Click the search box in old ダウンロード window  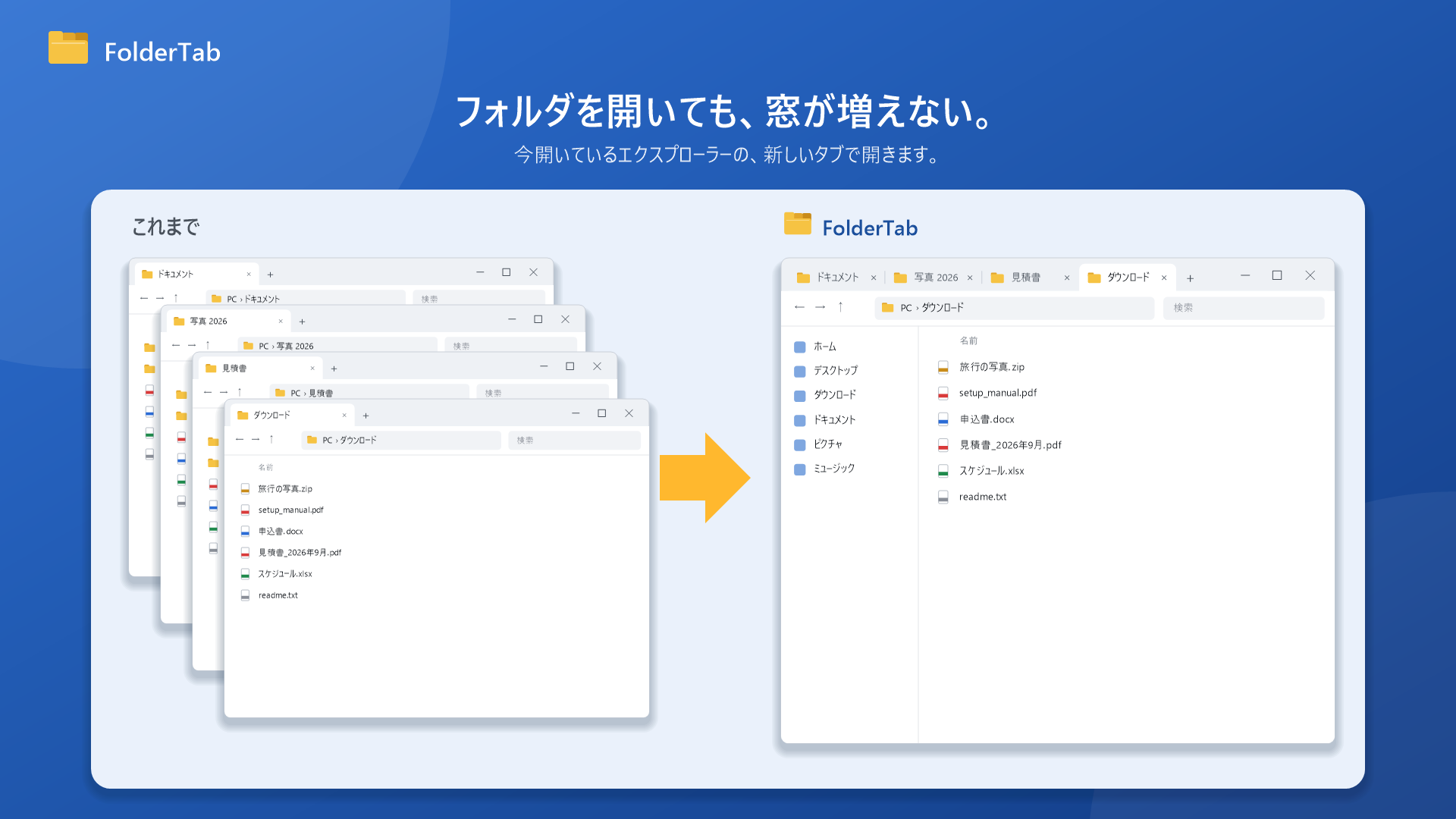tap(574, 441)
